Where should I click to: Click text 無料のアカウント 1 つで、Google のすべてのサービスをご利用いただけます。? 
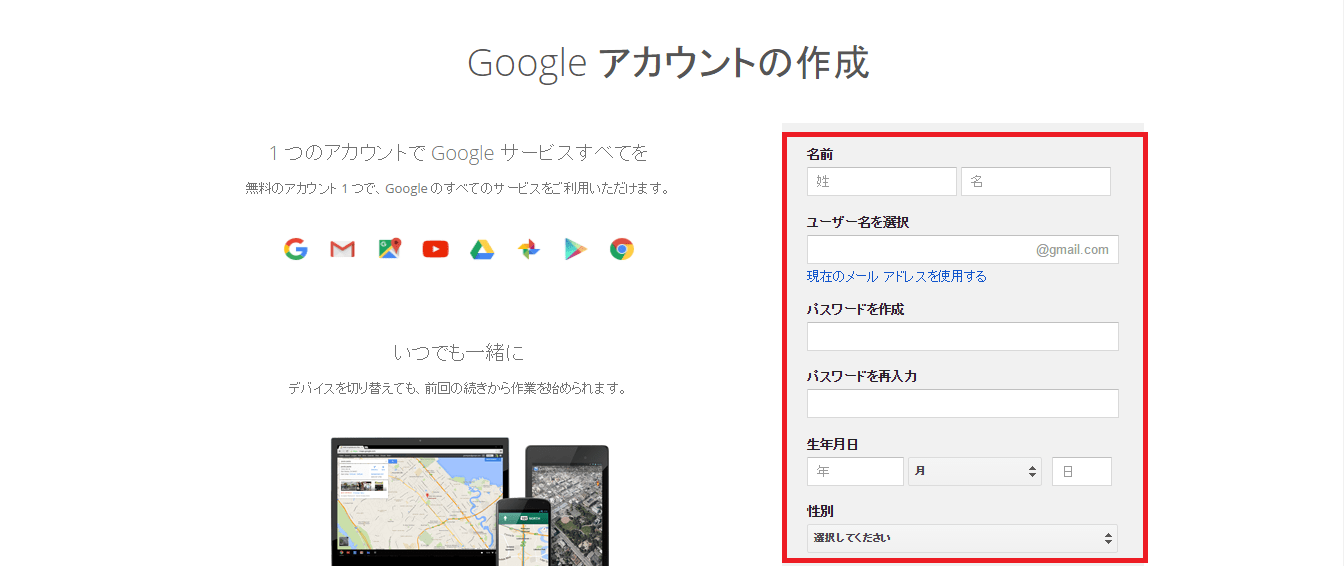pos(458,188)
